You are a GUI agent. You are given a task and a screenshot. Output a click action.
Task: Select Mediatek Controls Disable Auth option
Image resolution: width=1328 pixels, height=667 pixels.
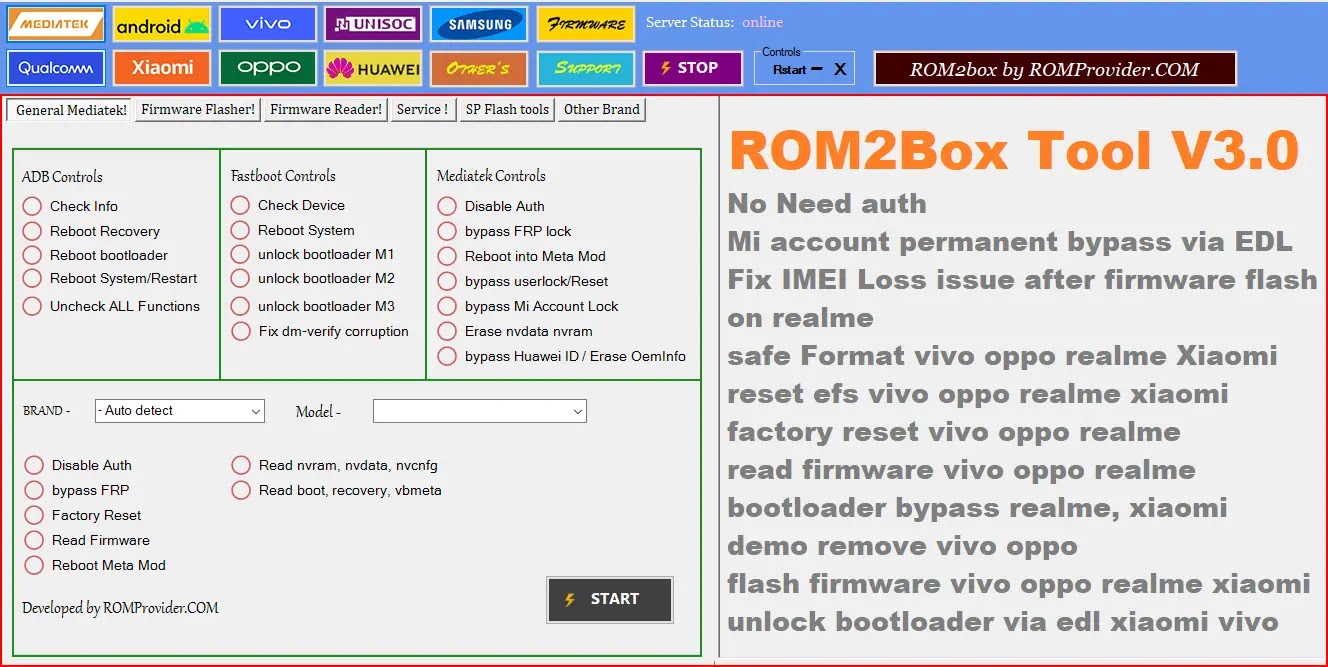coord(491,206)
